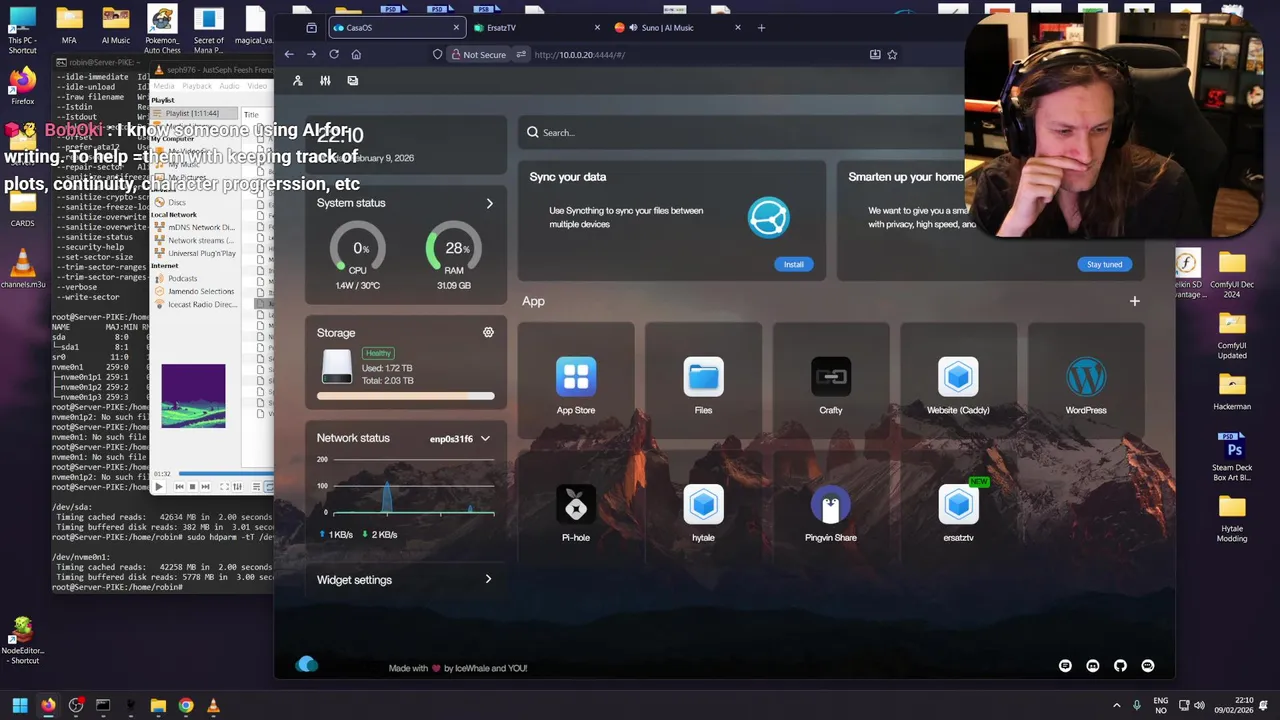Open File Explorer from the taskbar
The width and height of the screenshot is (1280, 720).
158,705
